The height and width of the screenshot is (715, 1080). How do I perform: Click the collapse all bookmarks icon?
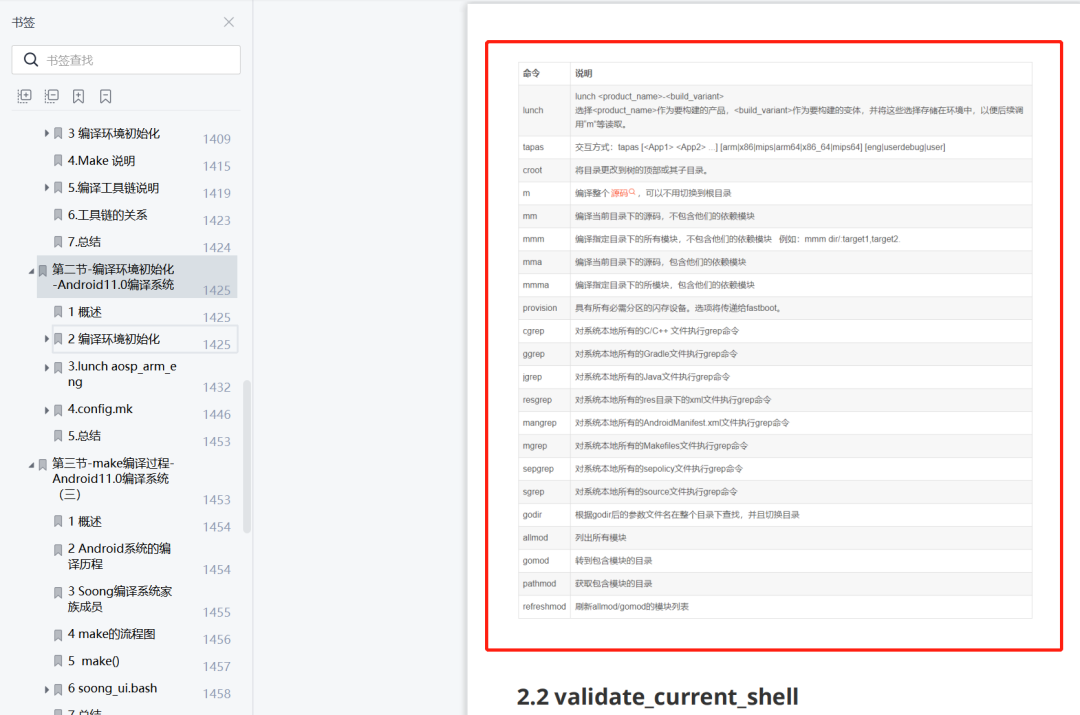point(52,96)
